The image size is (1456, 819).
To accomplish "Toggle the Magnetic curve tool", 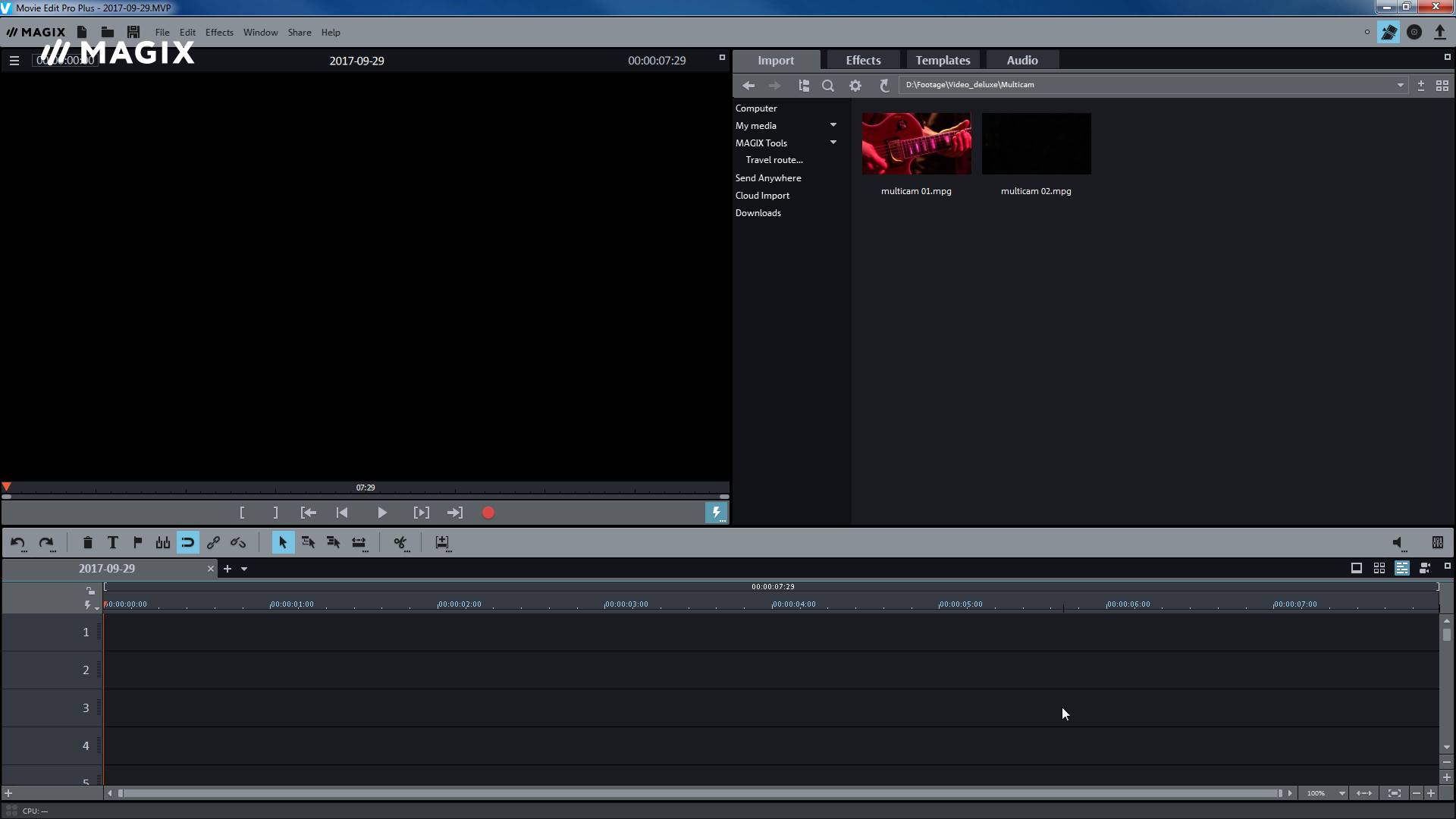I will tap(188, 541).
